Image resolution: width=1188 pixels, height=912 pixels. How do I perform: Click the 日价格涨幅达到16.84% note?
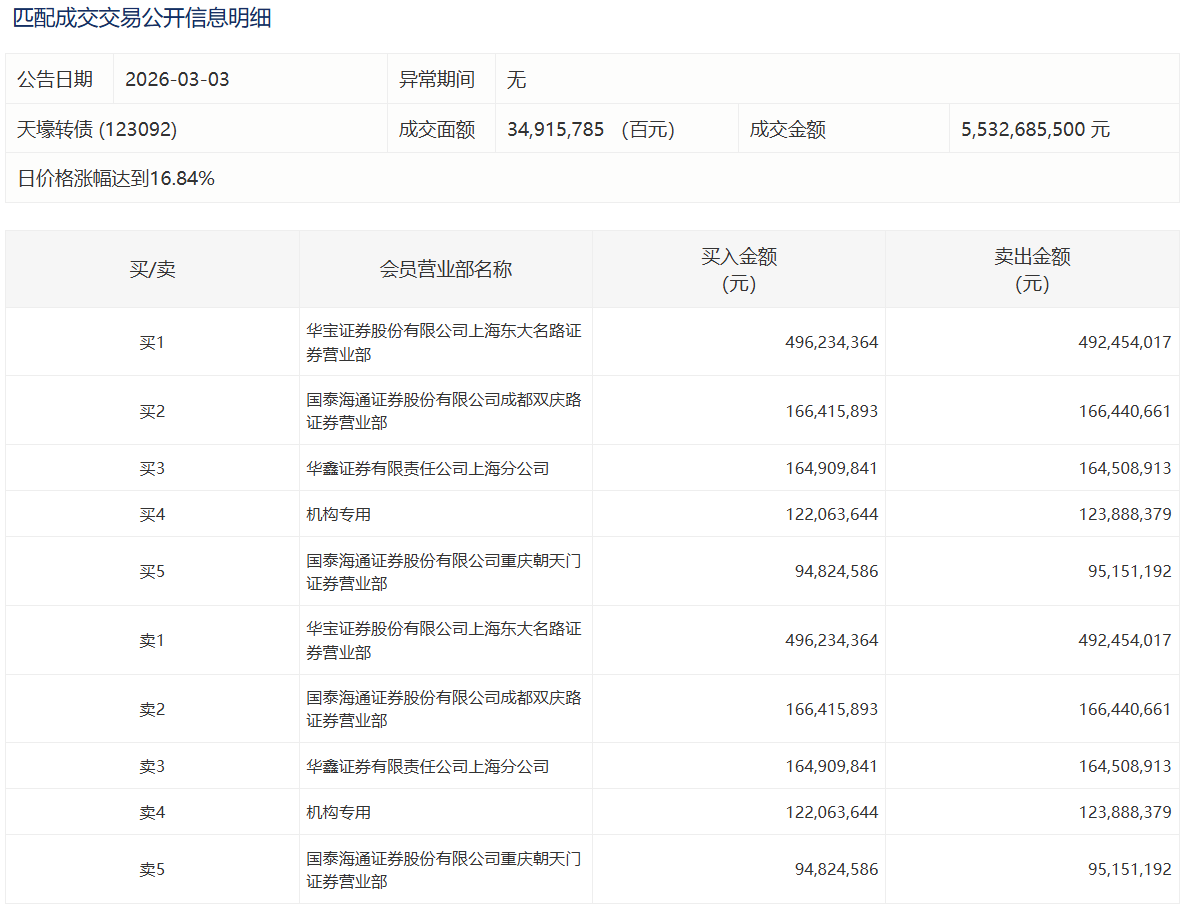coord(116,179)
